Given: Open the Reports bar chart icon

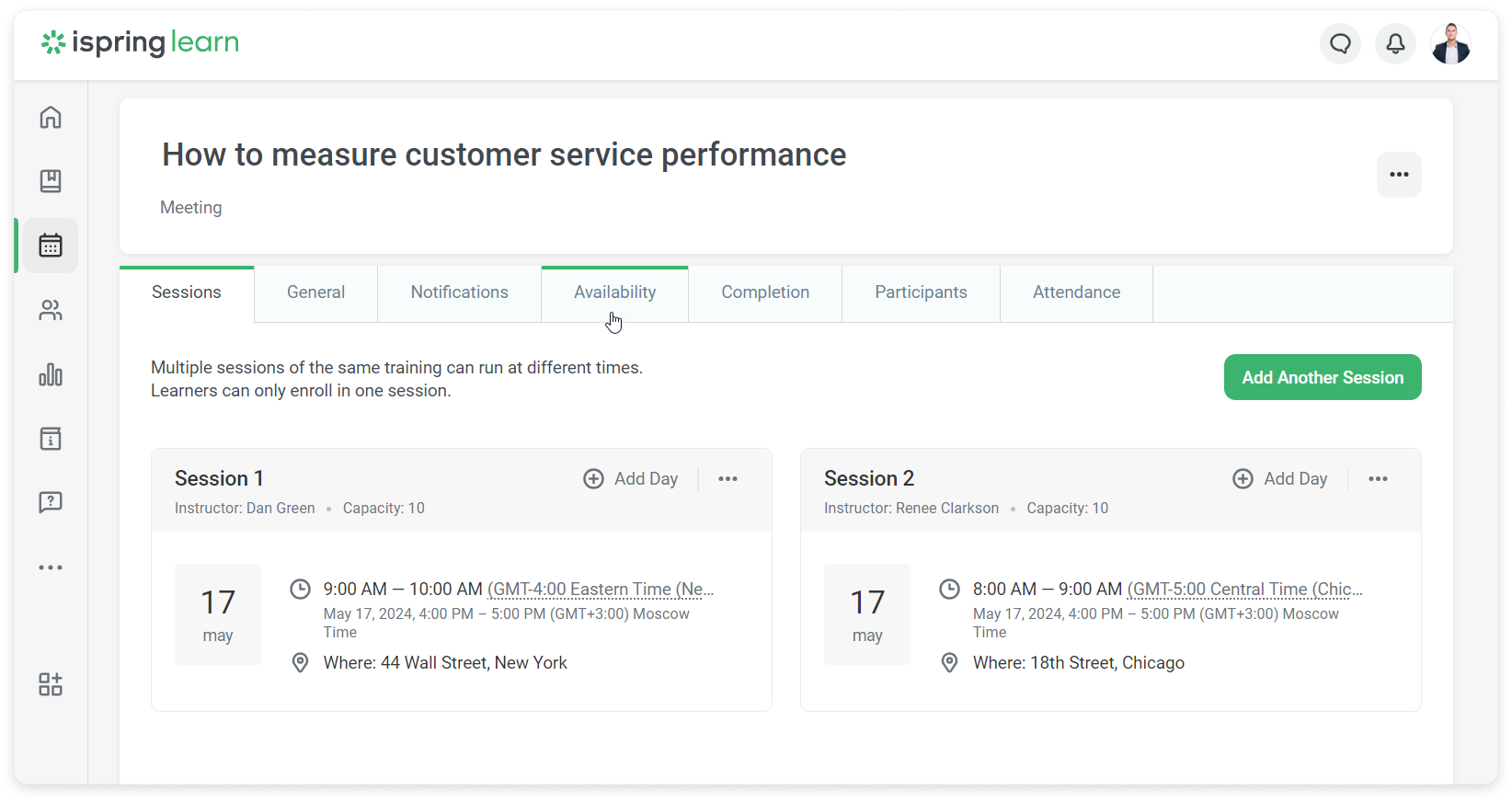Looking at the screenshot, I should click(x=51, y=374).
